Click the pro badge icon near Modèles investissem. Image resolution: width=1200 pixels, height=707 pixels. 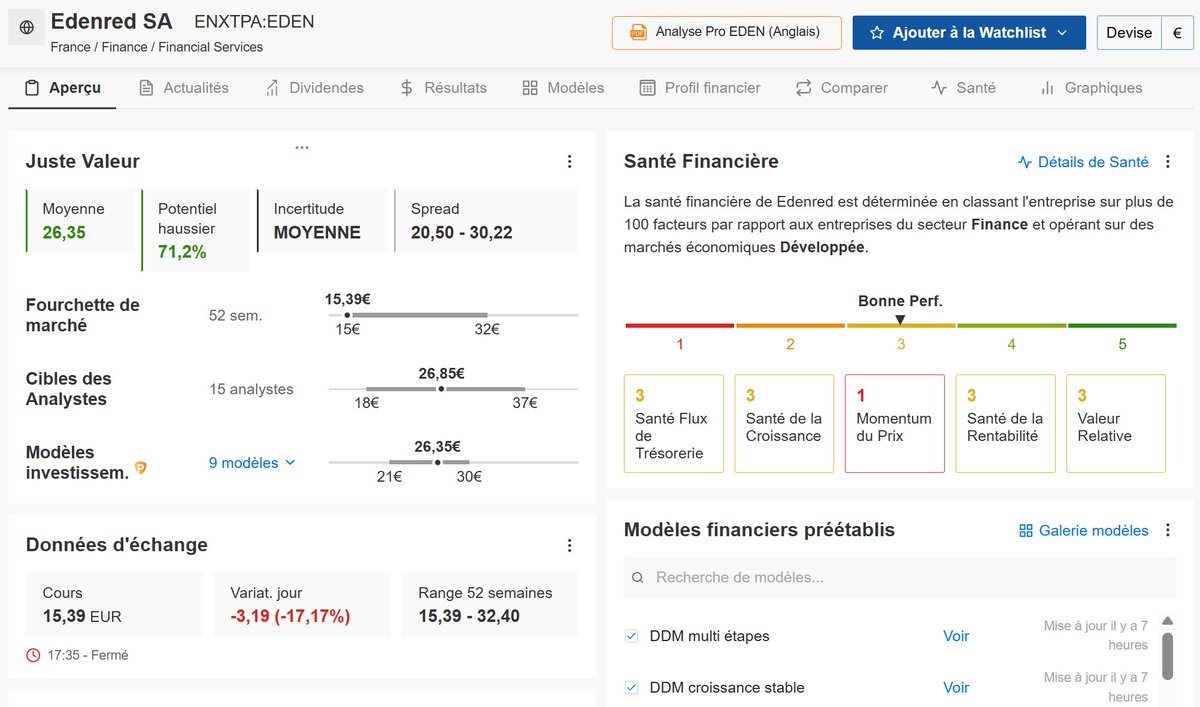[x=141, y=466]
